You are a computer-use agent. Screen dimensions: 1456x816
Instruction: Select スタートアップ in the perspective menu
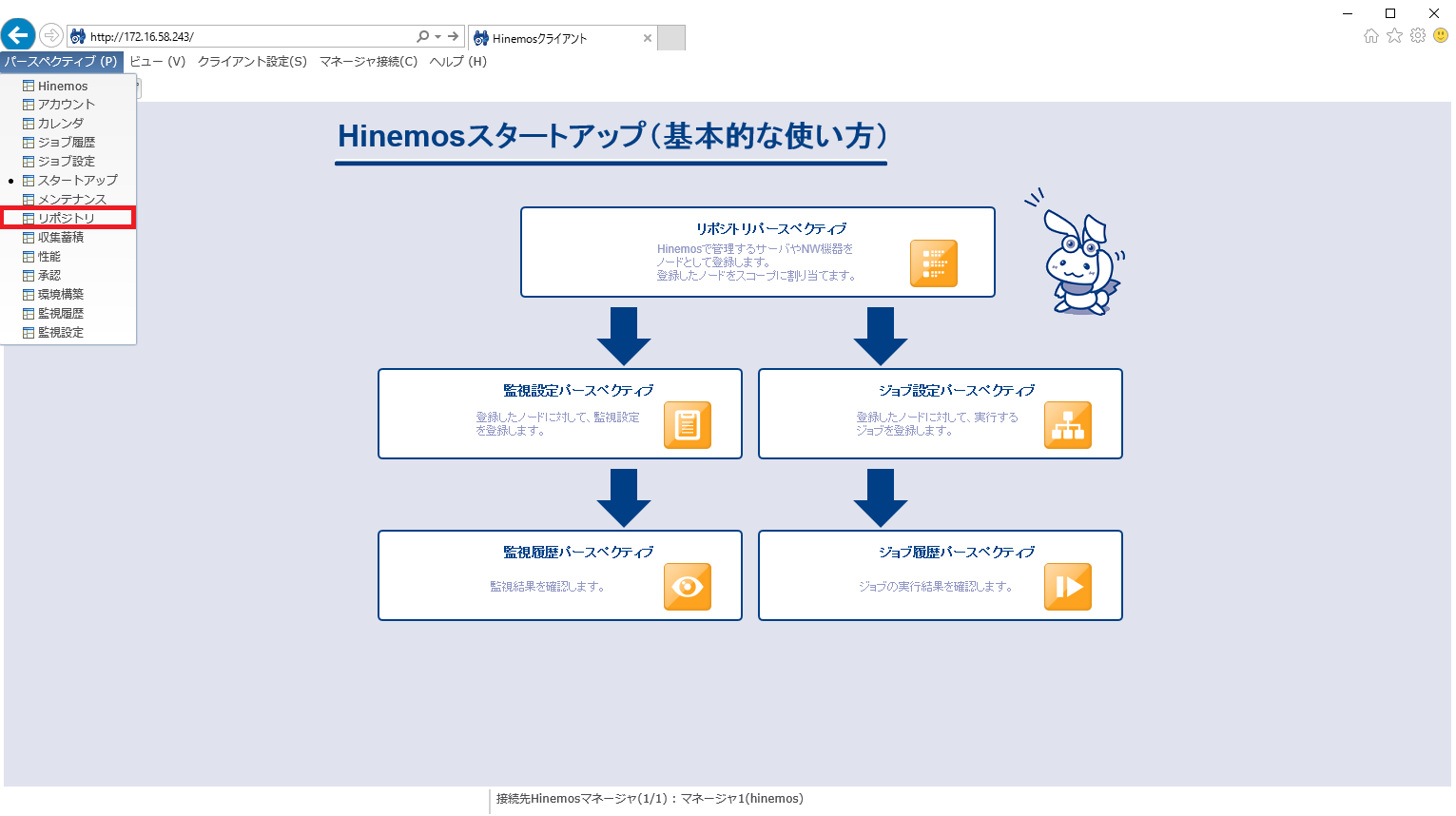[68, 181]
